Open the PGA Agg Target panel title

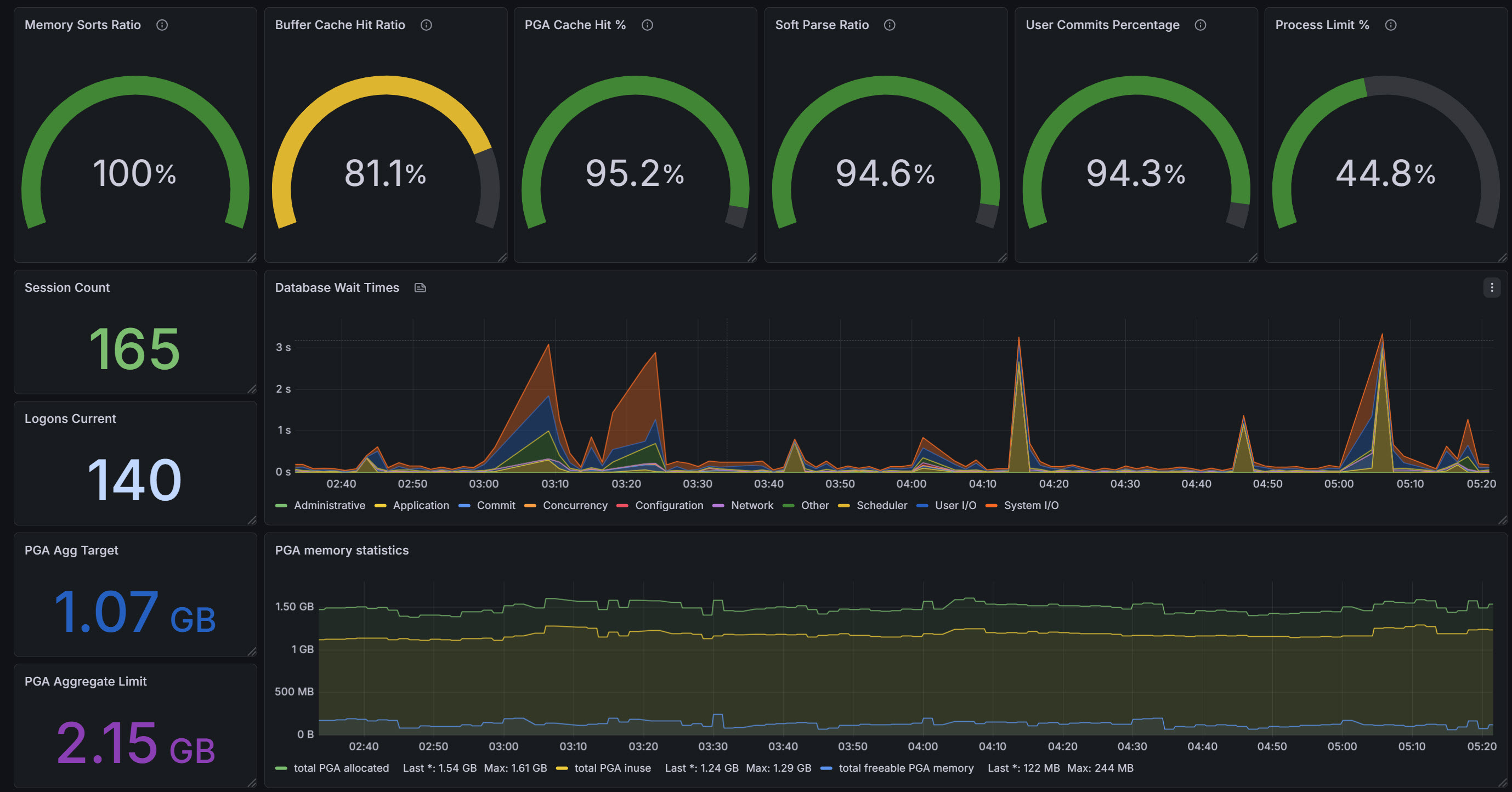click(71, 550)
